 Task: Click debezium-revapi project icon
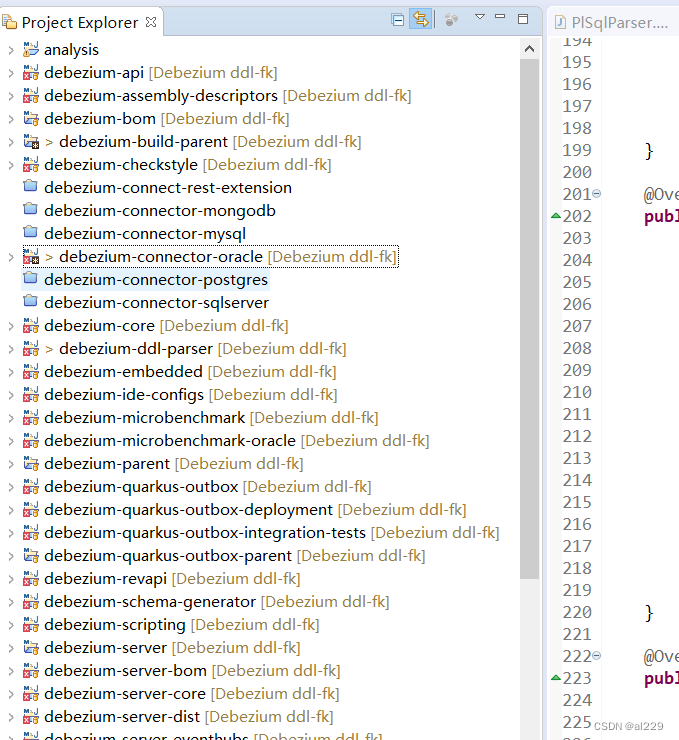31,578
